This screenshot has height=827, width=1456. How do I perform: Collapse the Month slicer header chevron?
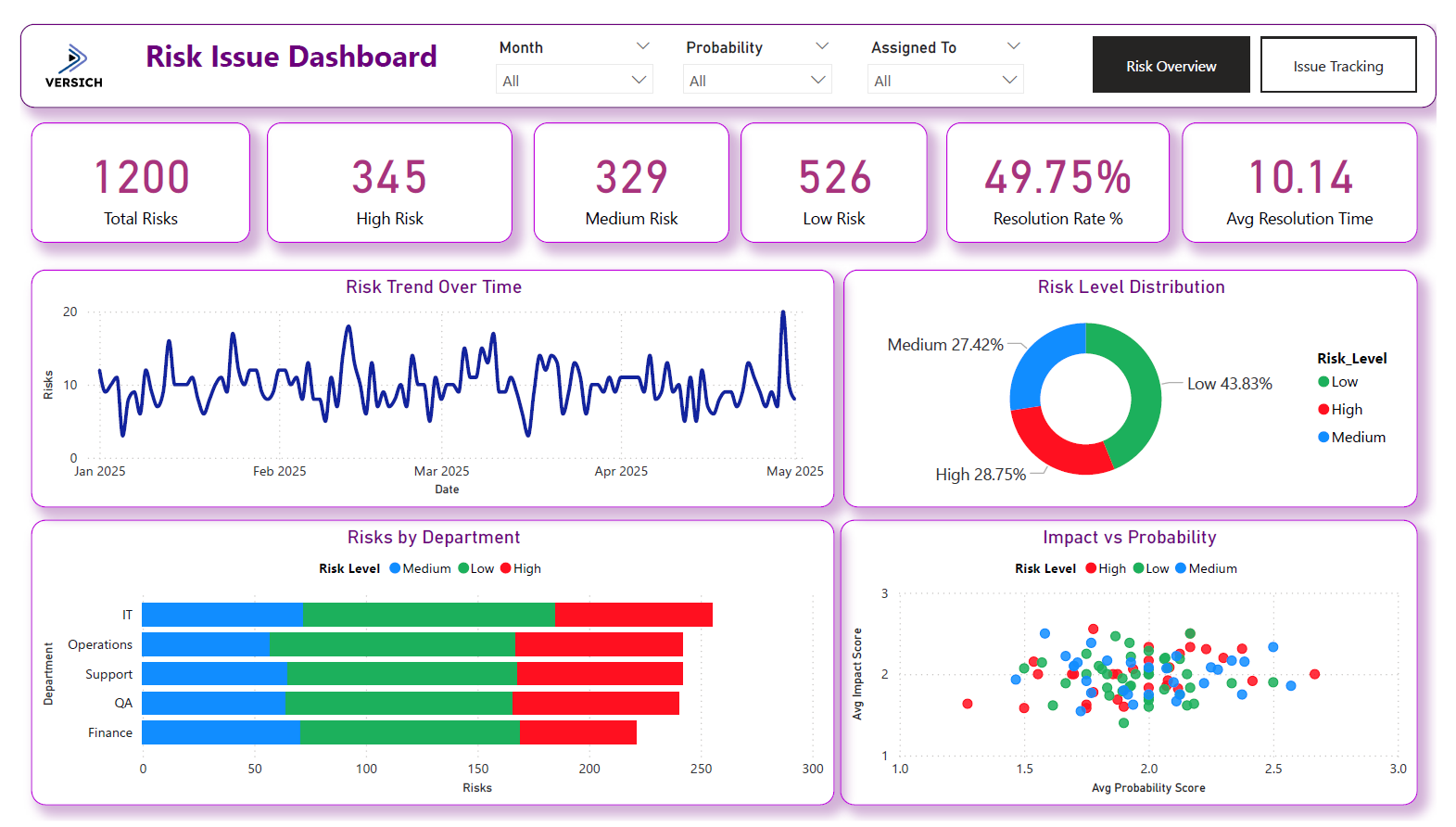click(642, 46)
